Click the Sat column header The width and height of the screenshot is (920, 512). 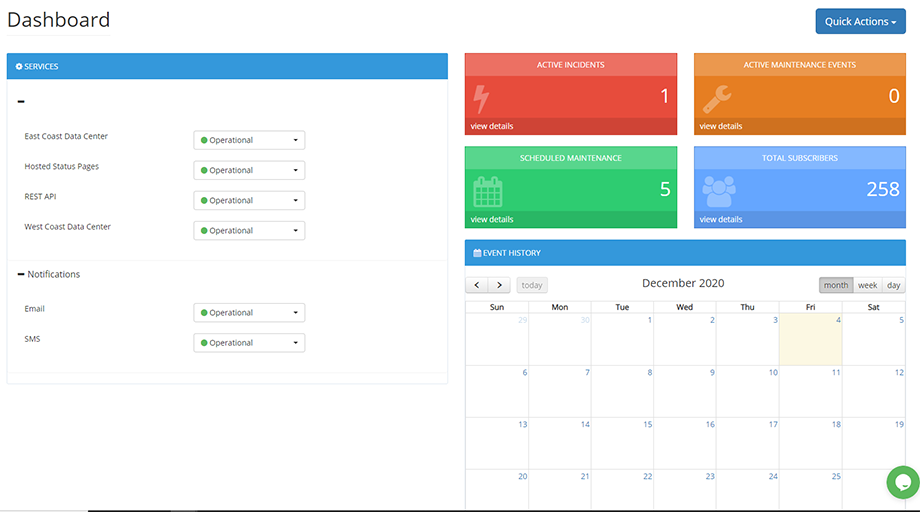(873, 307)
